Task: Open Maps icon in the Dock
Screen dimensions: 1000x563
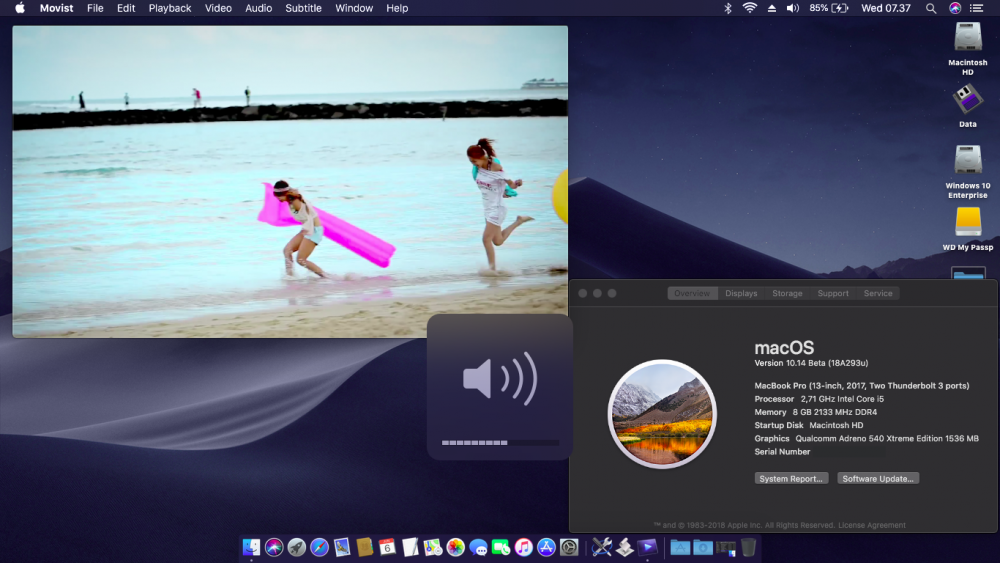Action: click(x=432, y=547)
